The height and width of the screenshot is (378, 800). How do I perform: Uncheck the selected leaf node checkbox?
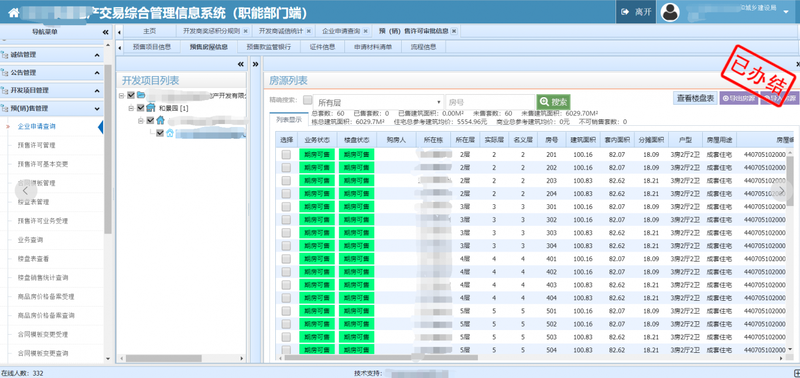pyautogui.click(x=160, y=133)
